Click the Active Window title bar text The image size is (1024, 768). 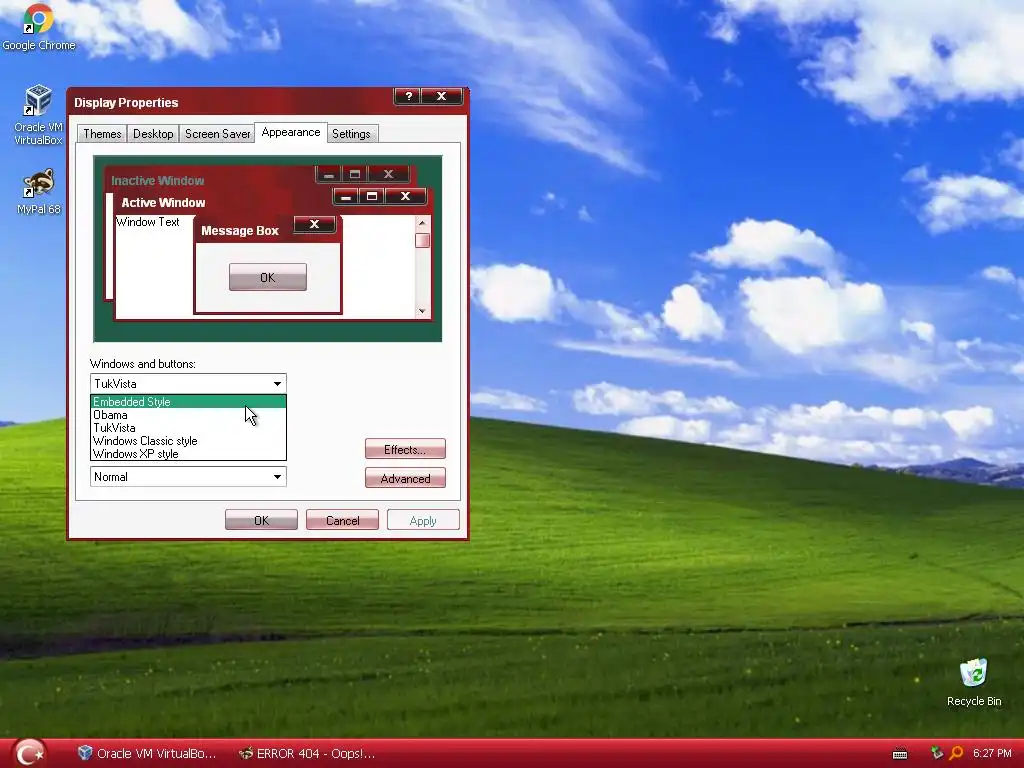coord(163,203)
